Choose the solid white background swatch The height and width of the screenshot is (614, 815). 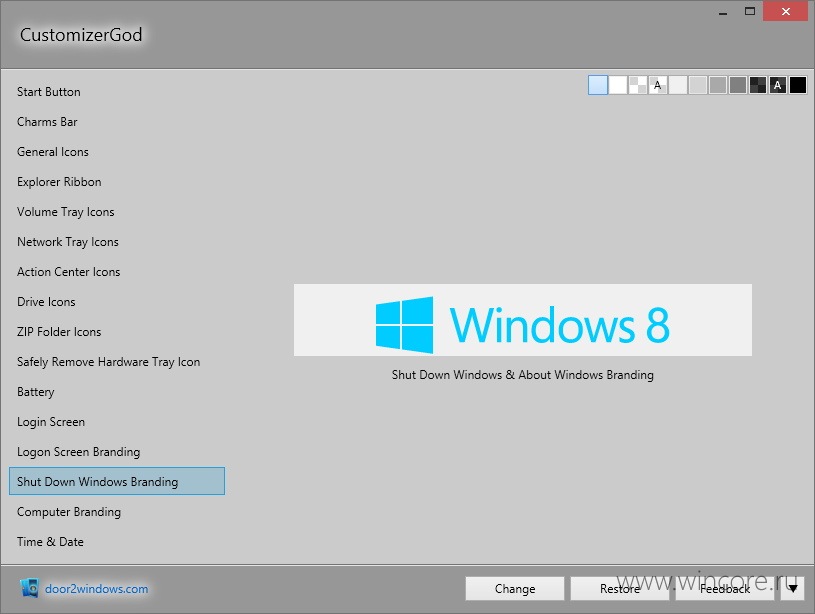617,85
